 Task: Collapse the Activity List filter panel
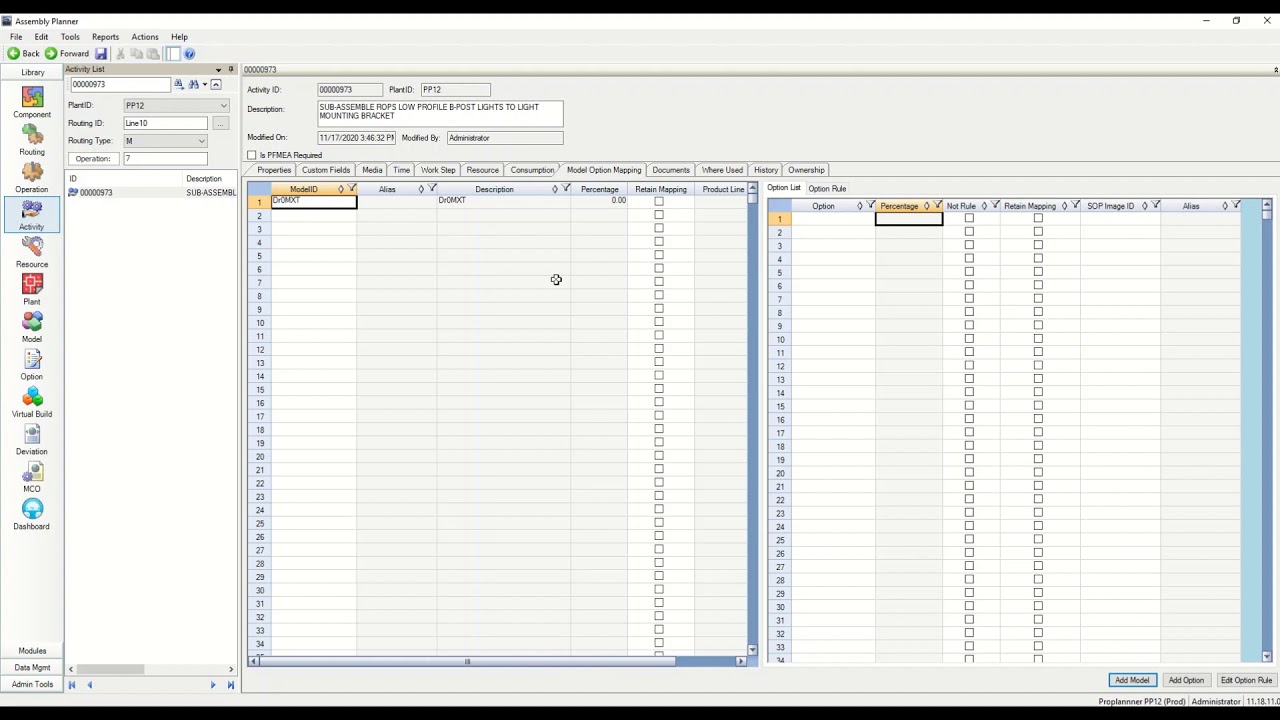click(x=216, y=85)
